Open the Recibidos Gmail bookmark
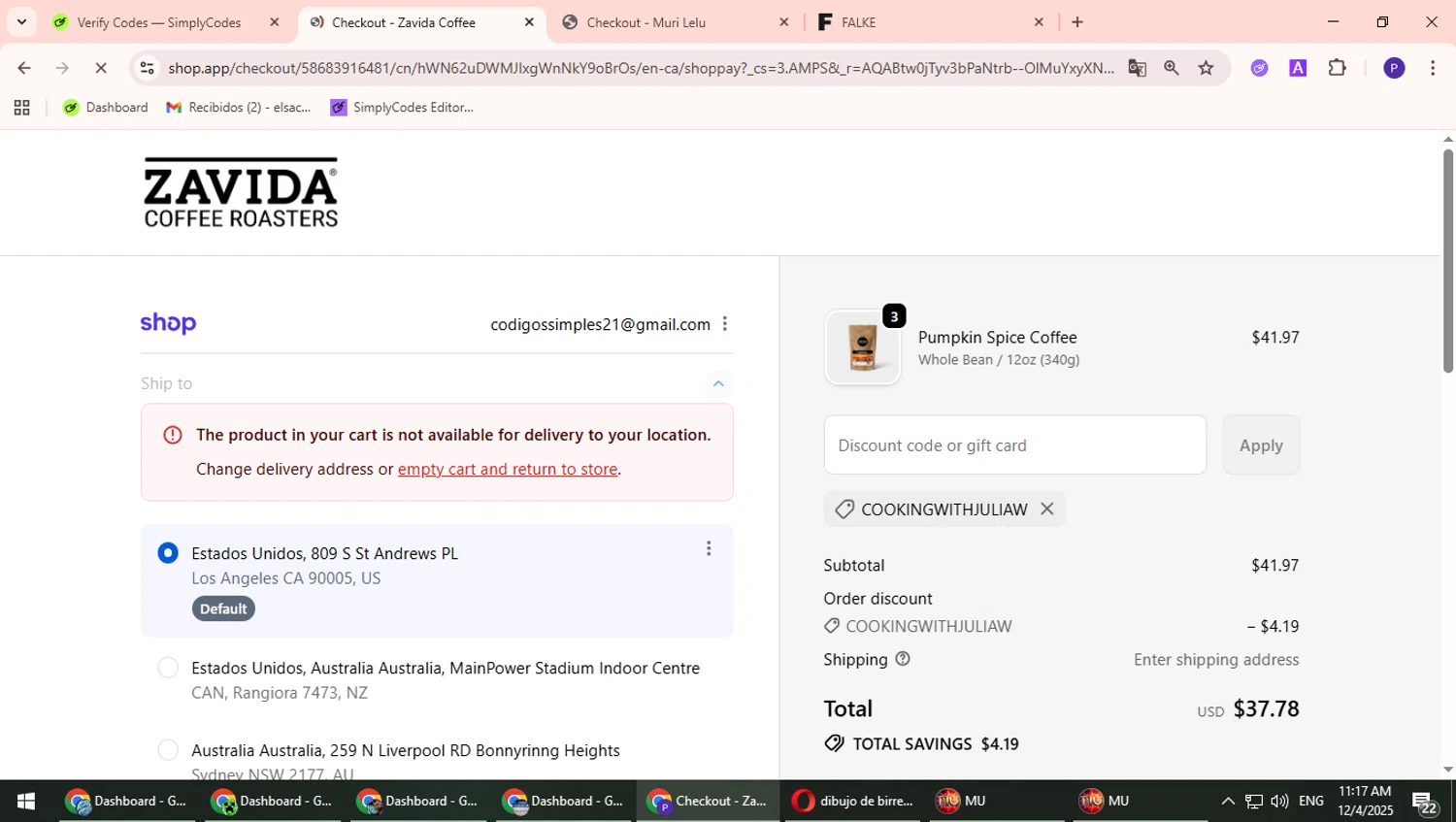 coord(239,108)
